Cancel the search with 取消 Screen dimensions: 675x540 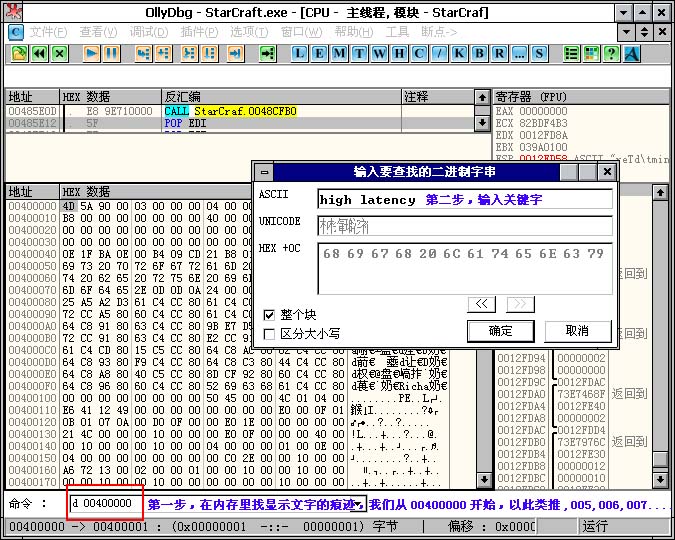click(x=578, y=331)
